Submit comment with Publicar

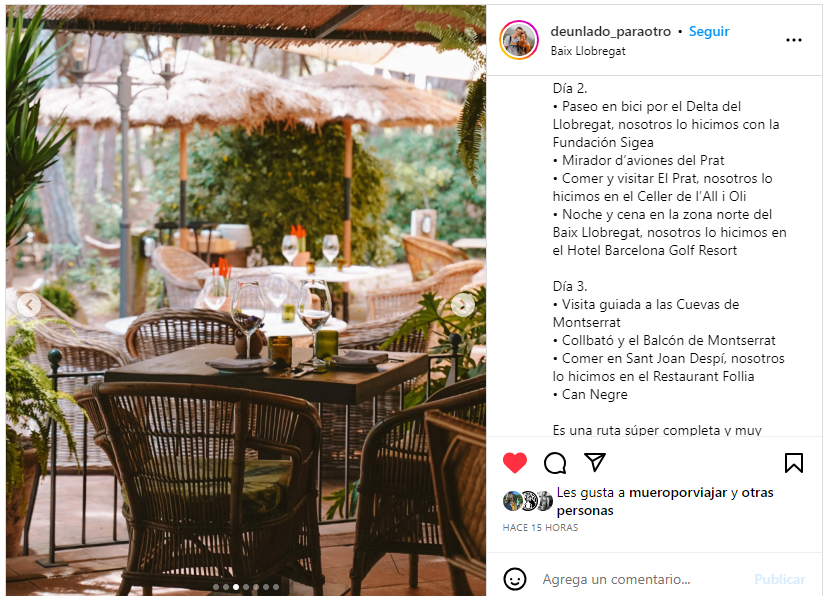[x=780, y=579]
